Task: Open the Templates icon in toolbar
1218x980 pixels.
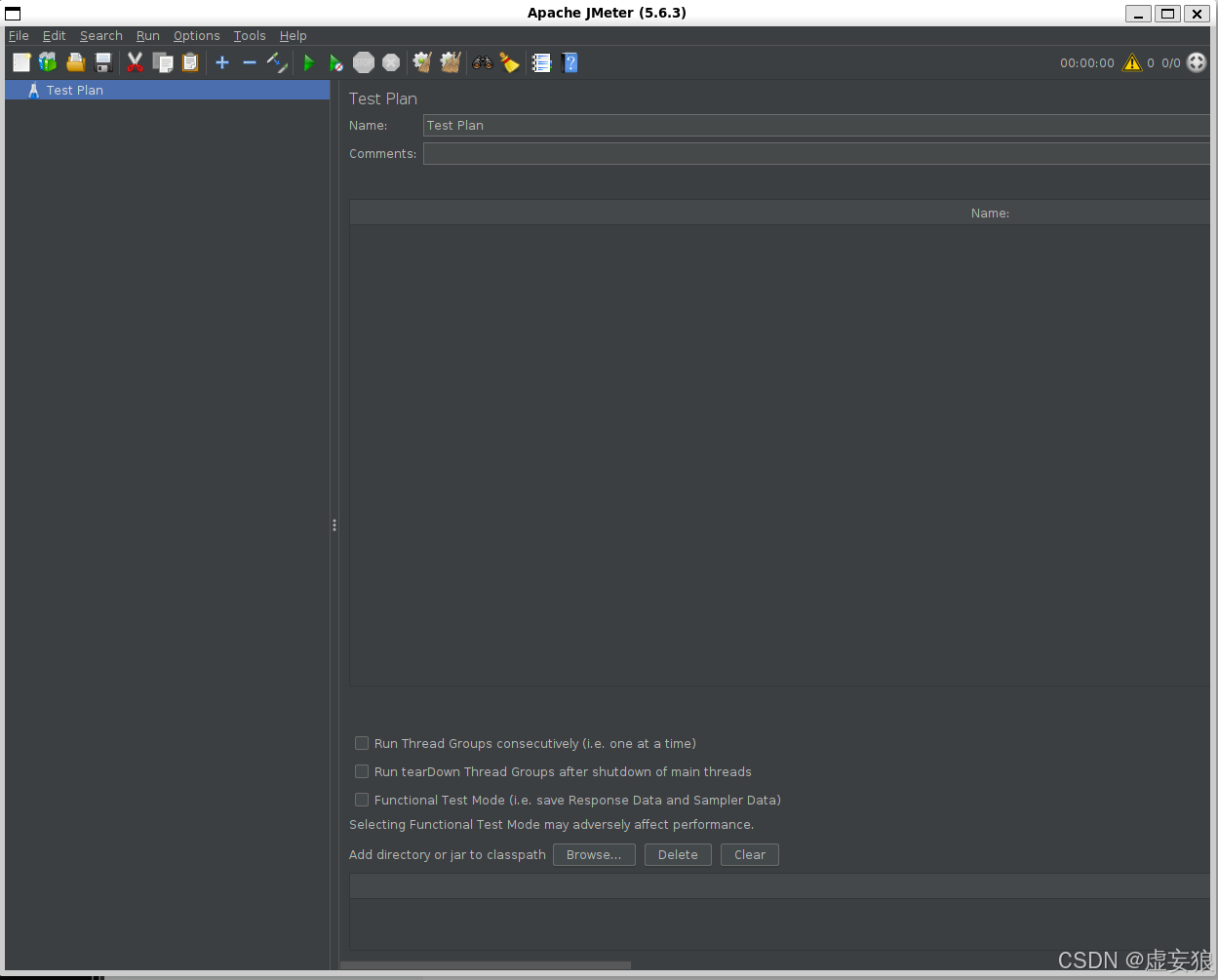Action: 48,62
